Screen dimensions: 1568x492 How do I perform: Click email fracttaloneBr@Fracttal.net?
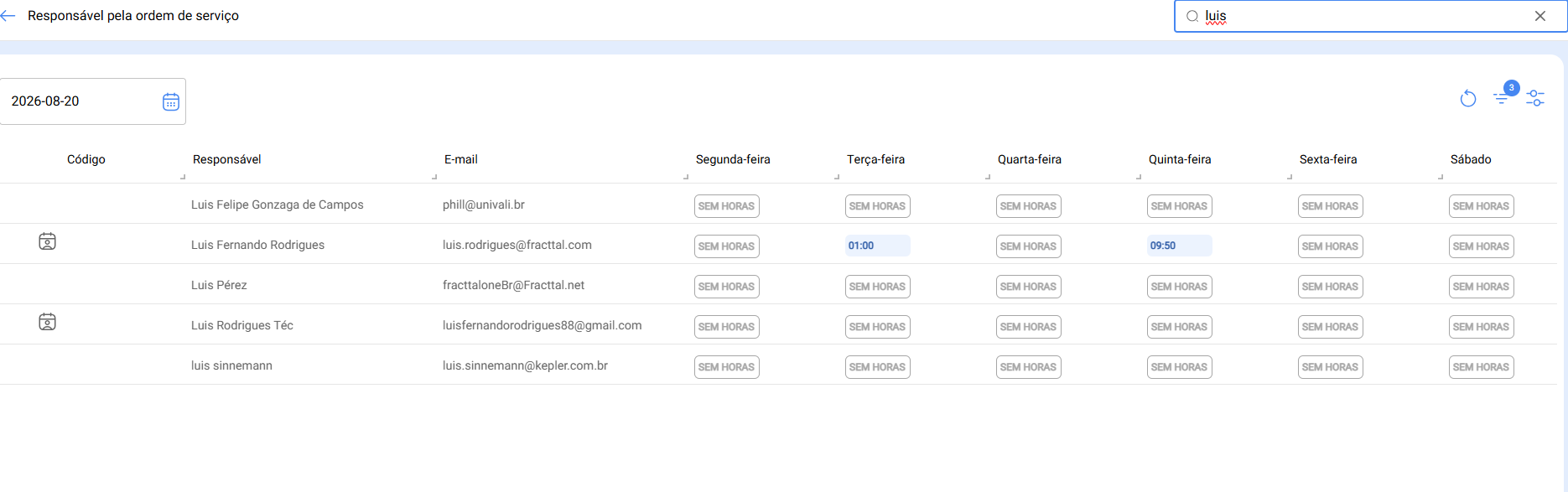513,285
